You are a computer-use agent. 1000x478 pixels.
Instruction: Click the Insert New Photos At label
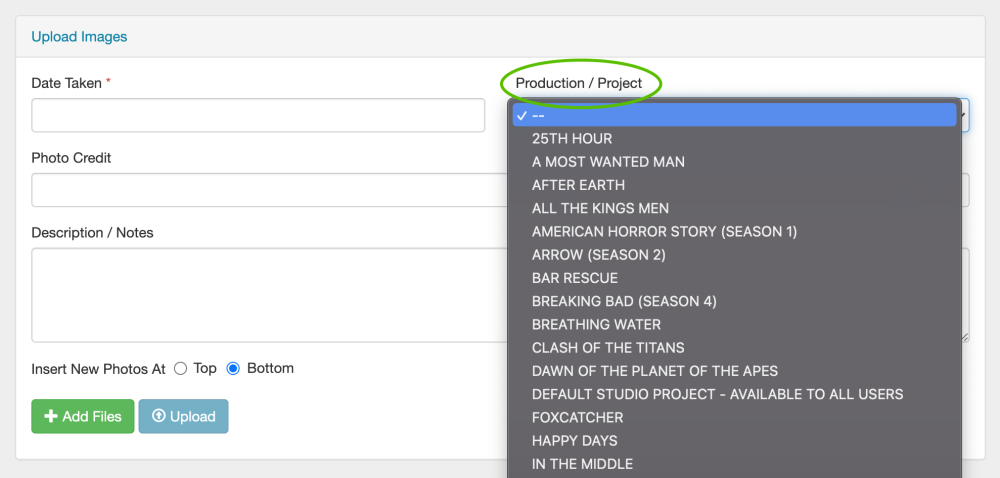pyautogui.click(x=98, y=369)
